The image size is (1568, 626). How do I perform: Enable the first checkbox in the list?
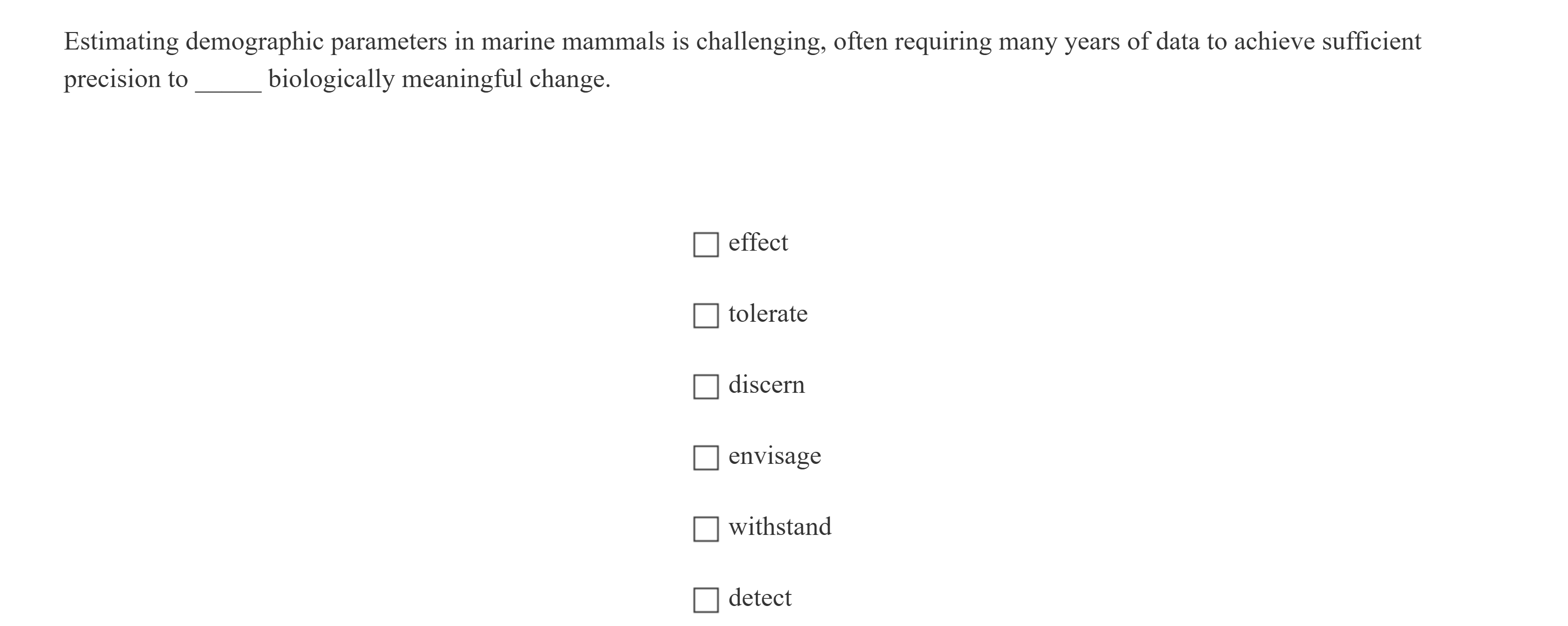[x=706, y=244]
